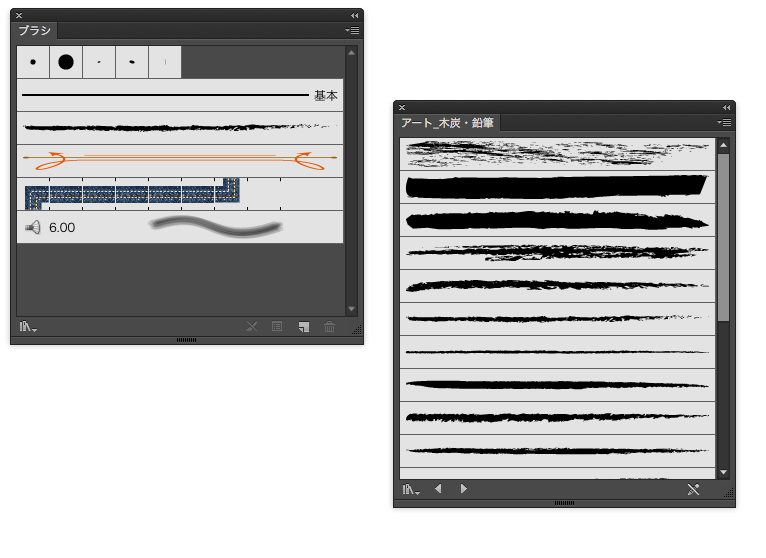Open the アート_木炭・鉛筆 panel flyout menu
Image resolution: width=766 pixels, height=558 pixels.
[x=725, y=122]
